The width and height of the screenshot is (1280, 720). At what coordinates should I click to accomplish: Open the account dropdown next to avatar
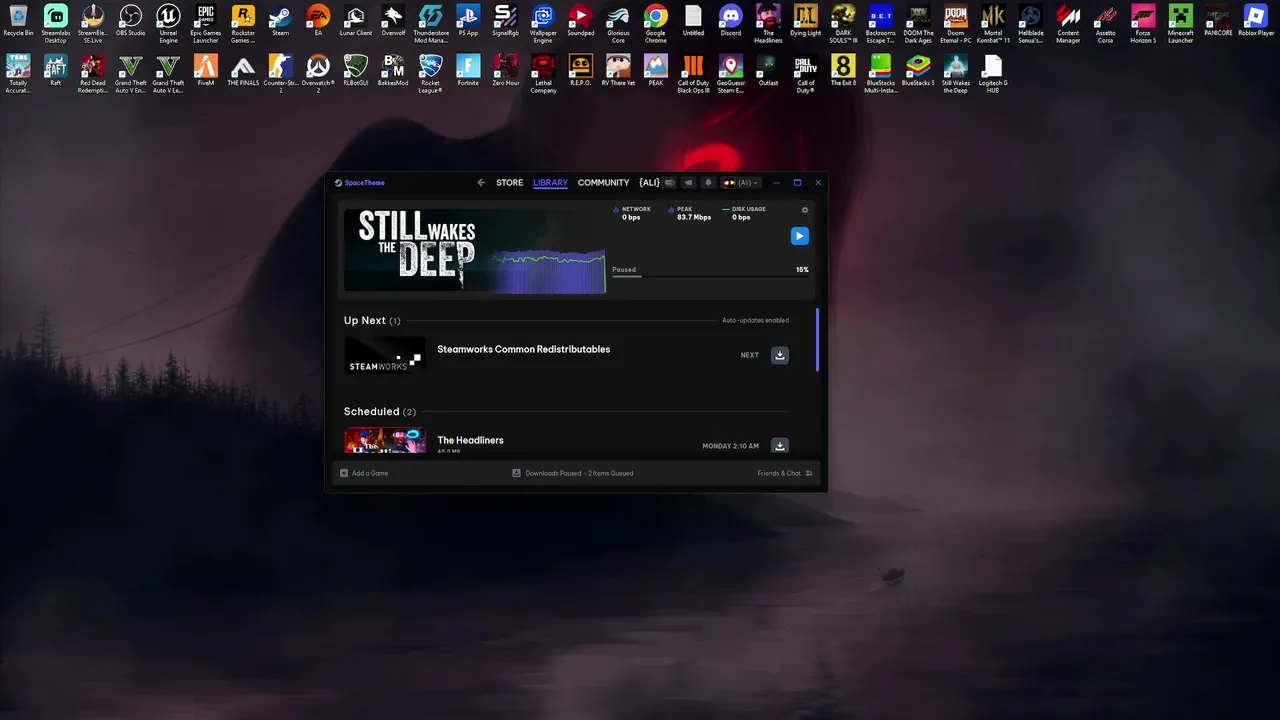(741, 183)
